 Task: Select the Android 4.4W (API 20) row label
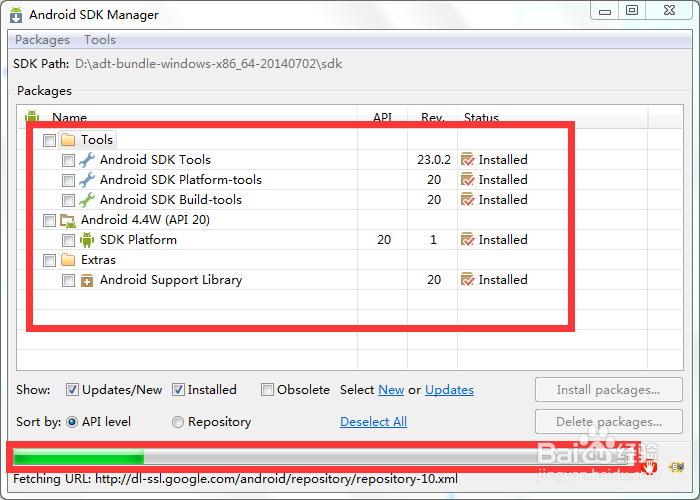(146, 220)
